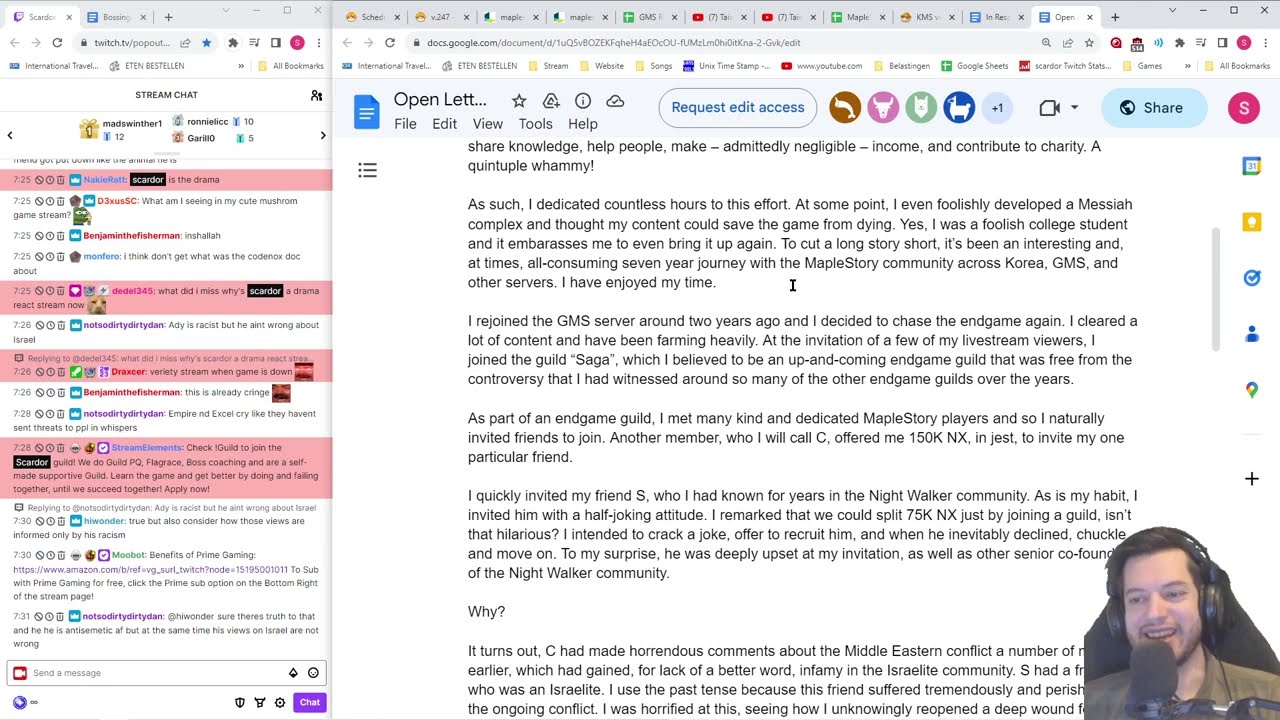Open the move document to folder icon

click(x=551, y=101)
